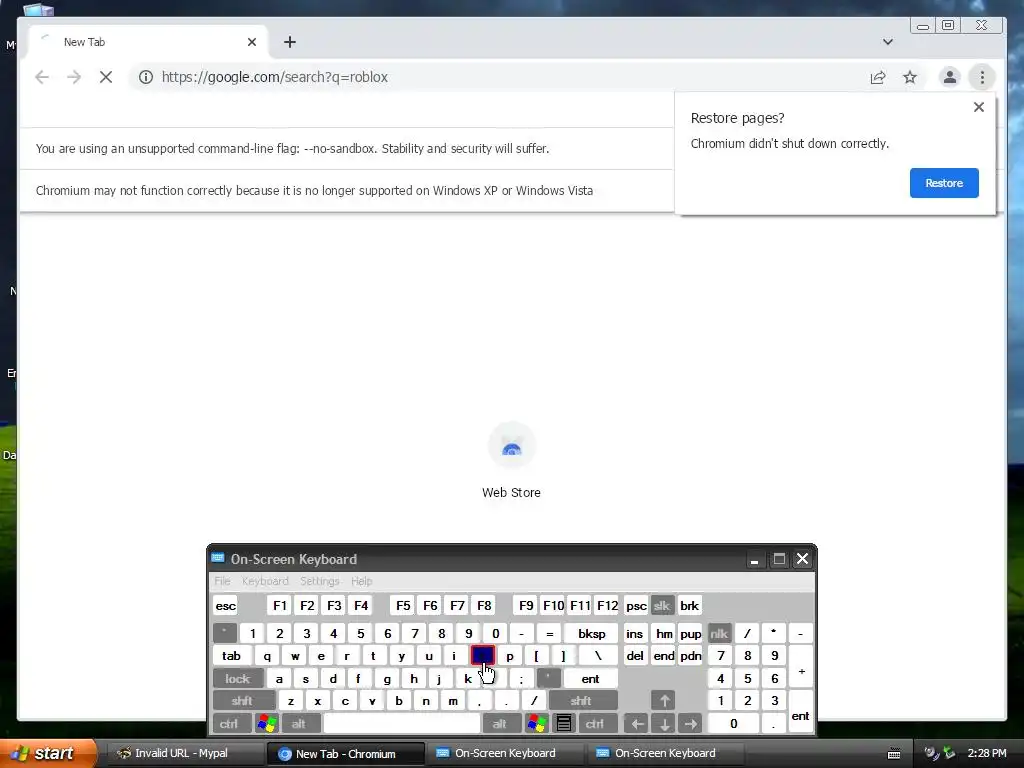This screenshot has width=1024, height=768.
Task: Open Chromium three-dot menu
Action: [982, 77]
